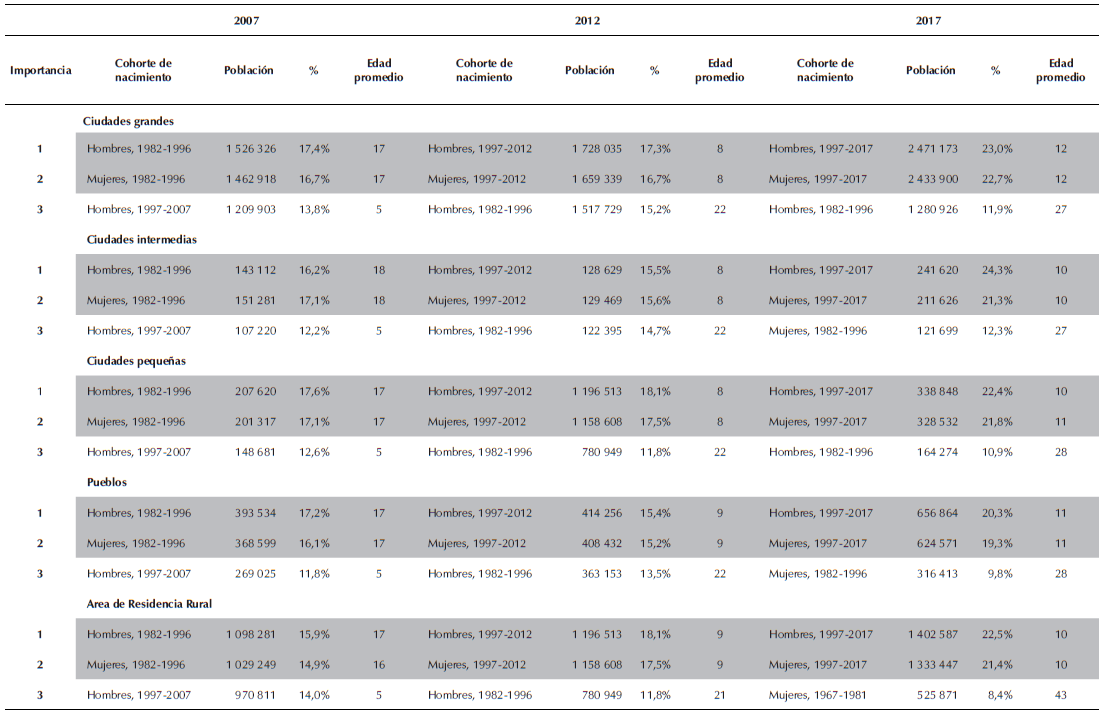Viewport: 1103px width, 714px height.
Task: Click the 2007 year column header
Action: pos(246,20)
